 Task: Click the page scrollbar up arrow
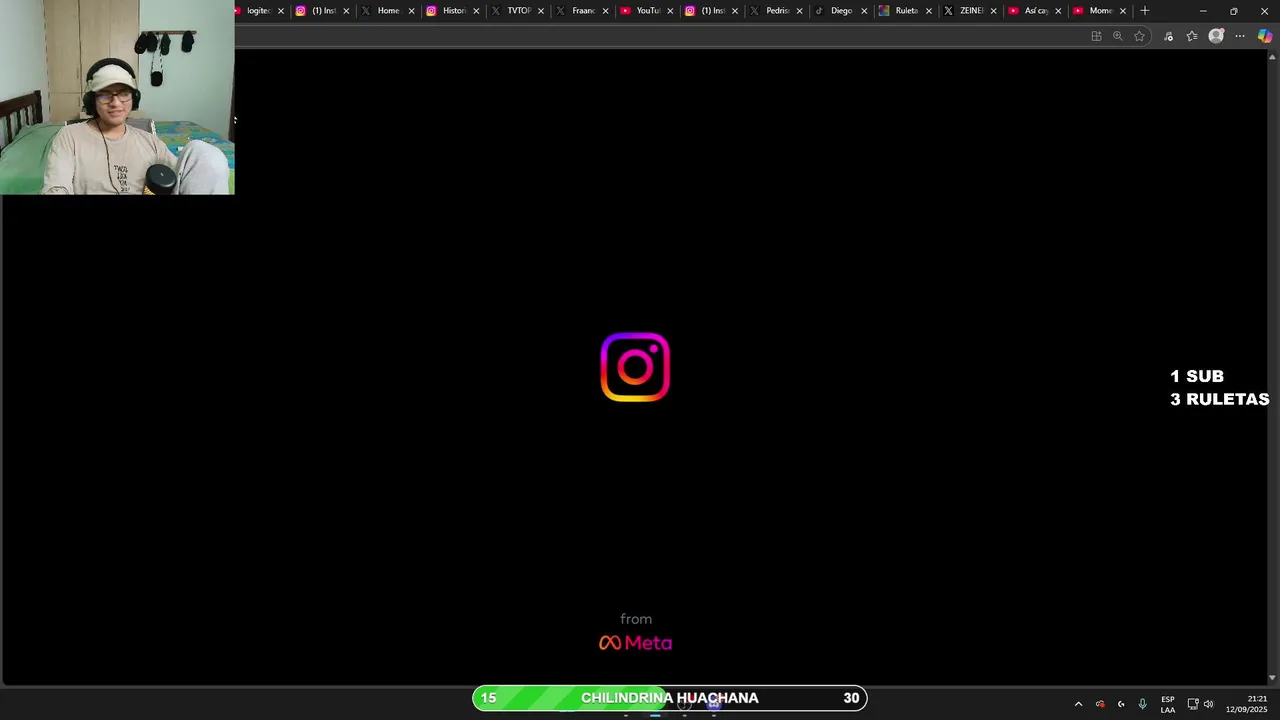pos(1272,55)
